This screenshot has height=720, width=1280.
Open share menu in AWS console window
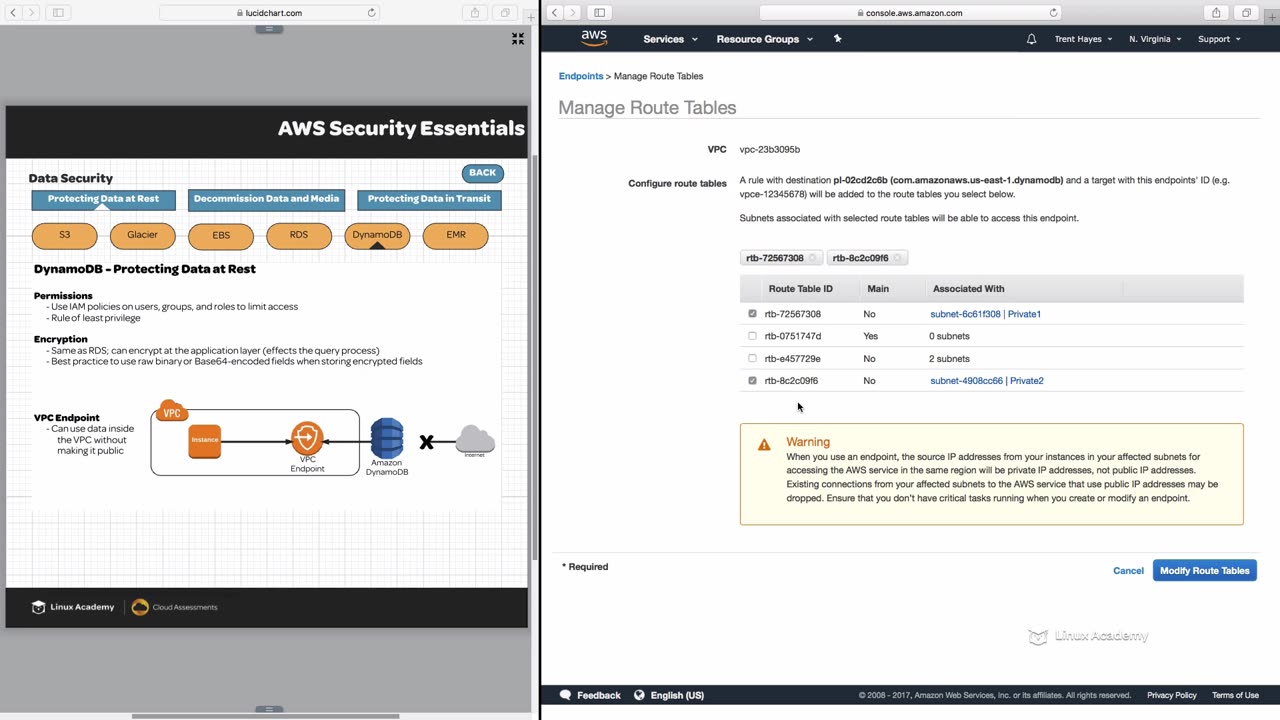pos(1216,13)
